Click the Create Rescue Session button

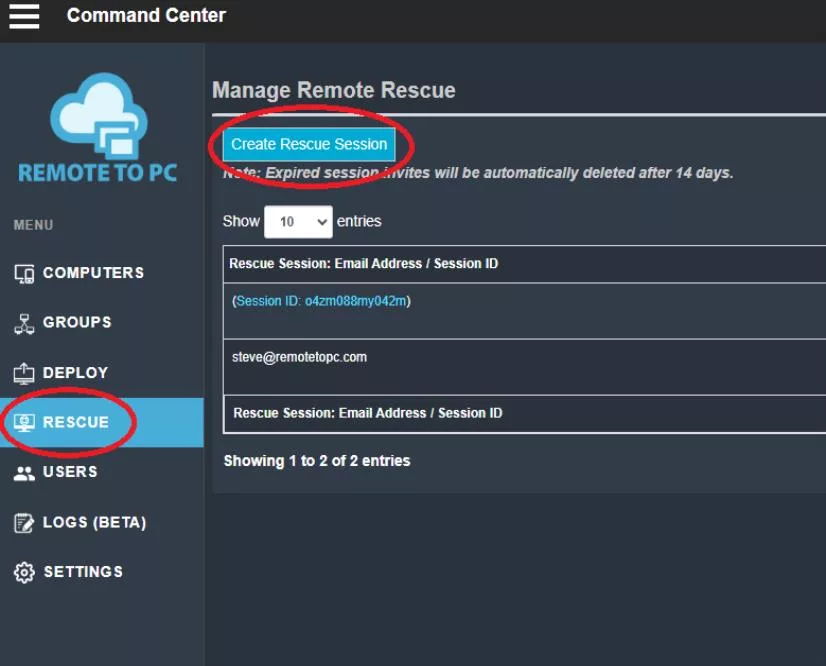309,144
